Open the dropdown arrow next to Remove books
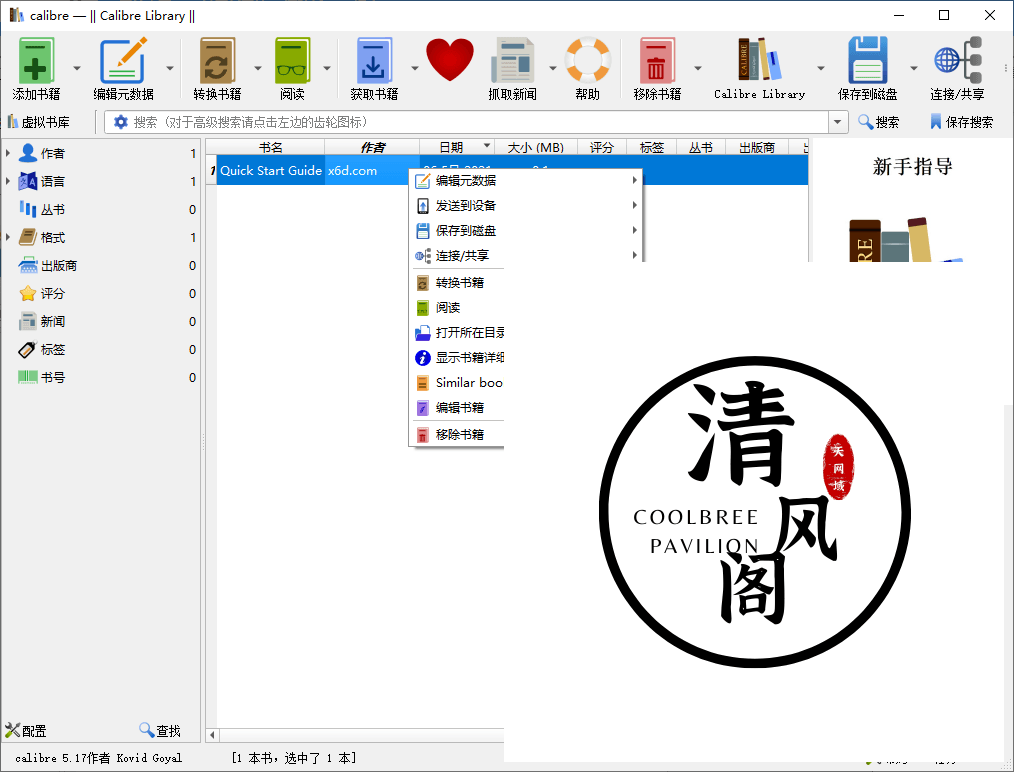Viewport: 1014px width, 772px height. (698, 68)
